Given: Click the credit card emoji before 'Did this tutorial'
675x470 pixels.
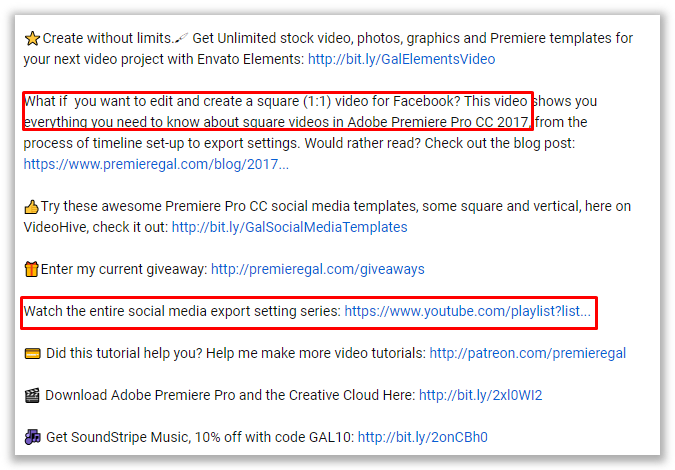Looking at the screenshot, I should (x=32, y=354).
